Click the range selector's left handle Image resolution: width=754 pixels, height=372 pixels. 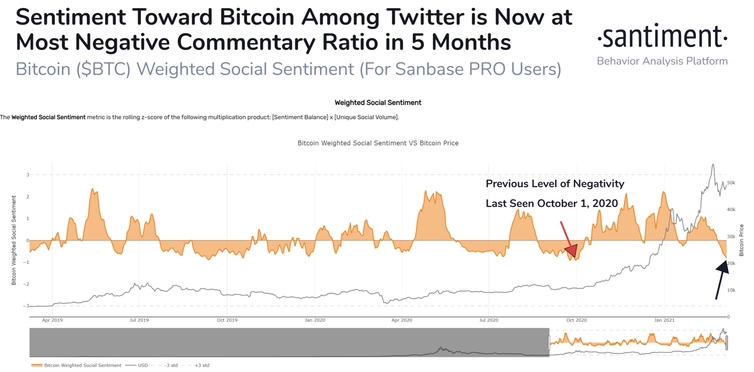[549, 343]
